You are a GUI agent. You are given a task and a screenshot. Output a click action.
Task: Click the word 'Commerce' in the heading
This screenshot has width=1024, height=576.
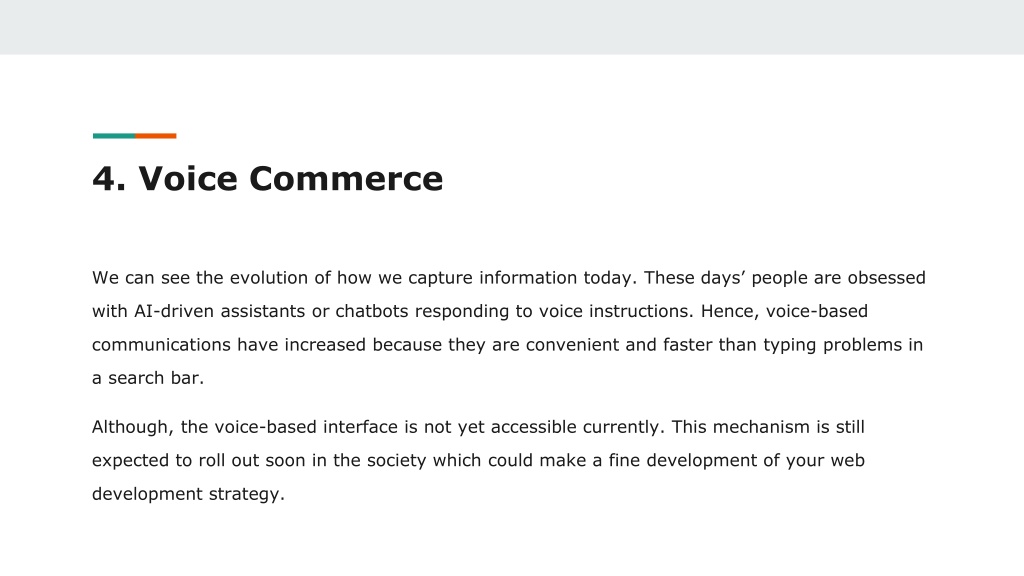coord(346,178)
